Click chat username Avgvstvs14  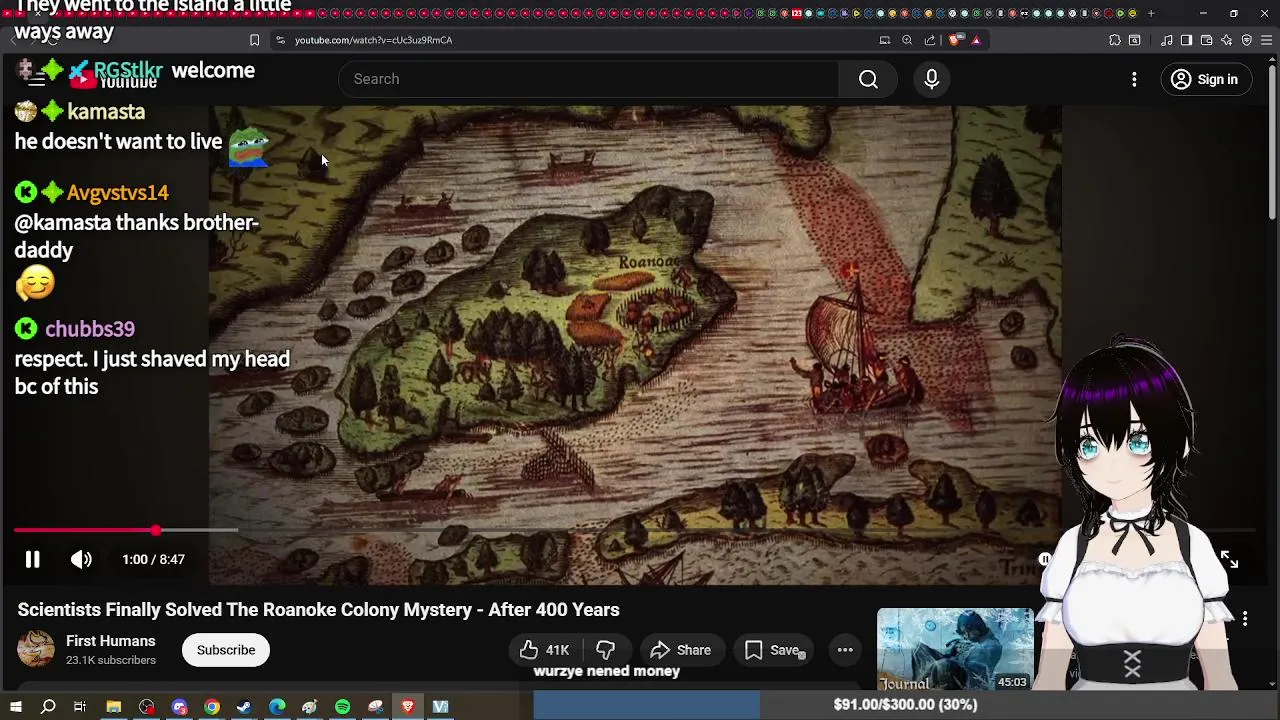click(117, 193)
